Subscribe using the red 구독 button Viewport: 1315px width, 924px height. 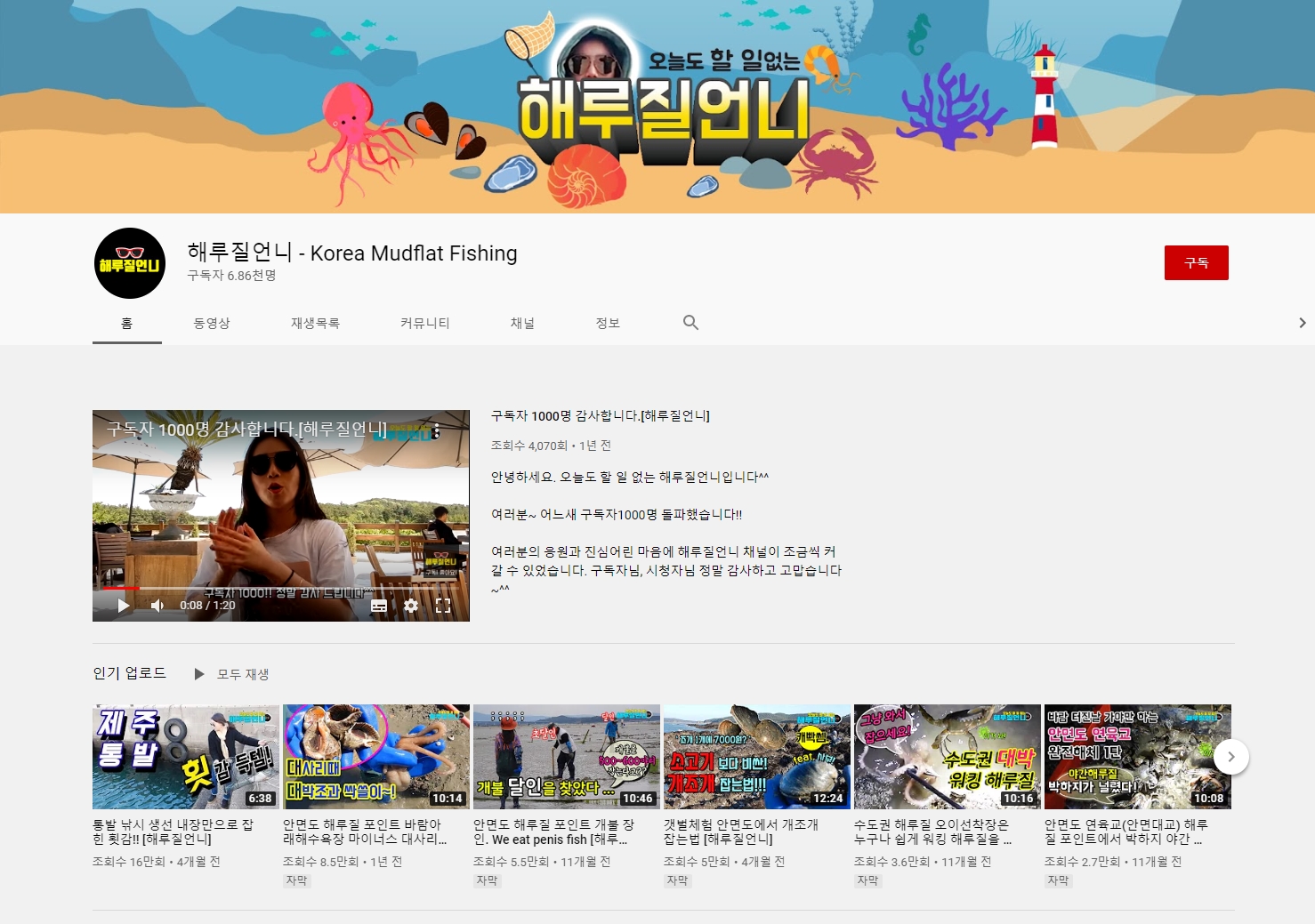pyautogui.click(x=1196, y=263)
